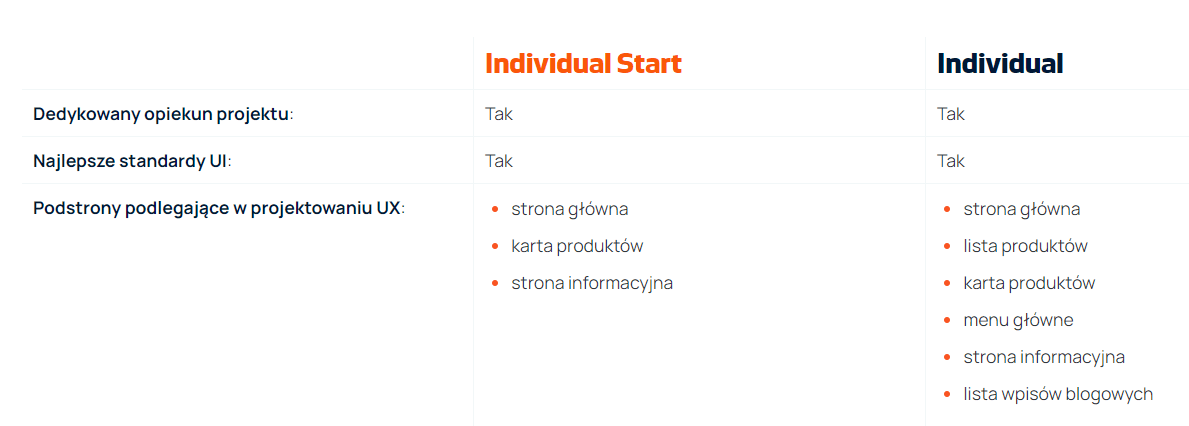Click Tak for Najlepsze standardy UI under Individual Start
This screenshot has width=1189, height=426.
tap(499, 161)
